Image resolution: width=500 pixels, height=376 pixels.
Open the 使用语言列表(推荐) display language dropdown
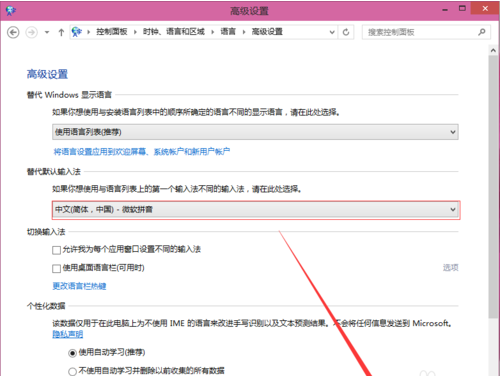(255, 132)
